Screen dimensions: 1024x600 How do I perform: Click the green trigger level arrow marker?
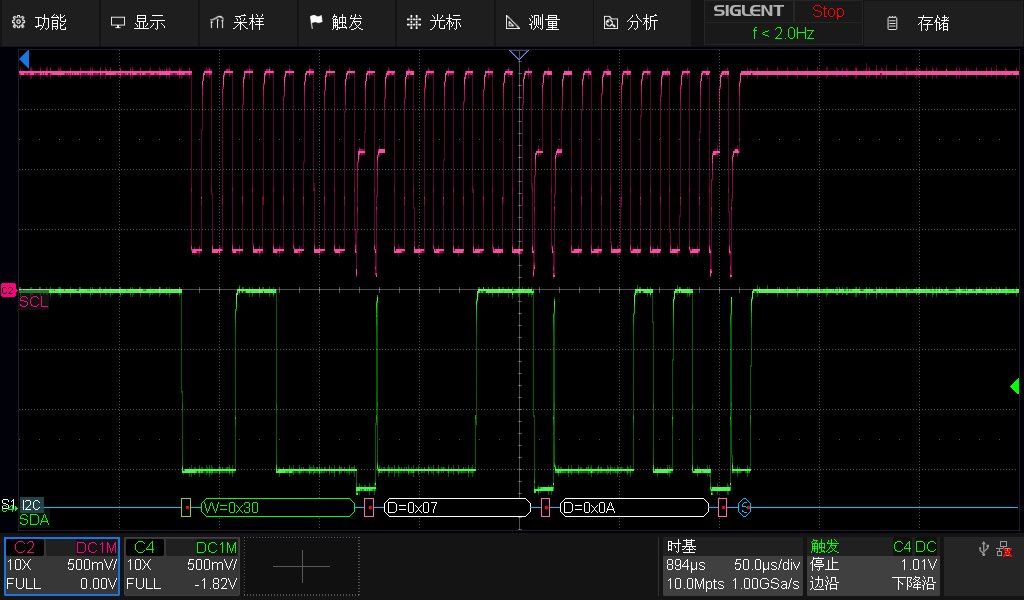point(1014,387)
